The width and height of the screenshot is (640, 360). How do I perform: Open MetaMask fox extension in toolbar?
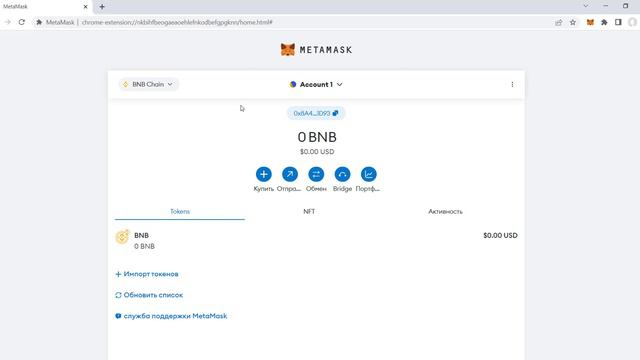[590, 22]
